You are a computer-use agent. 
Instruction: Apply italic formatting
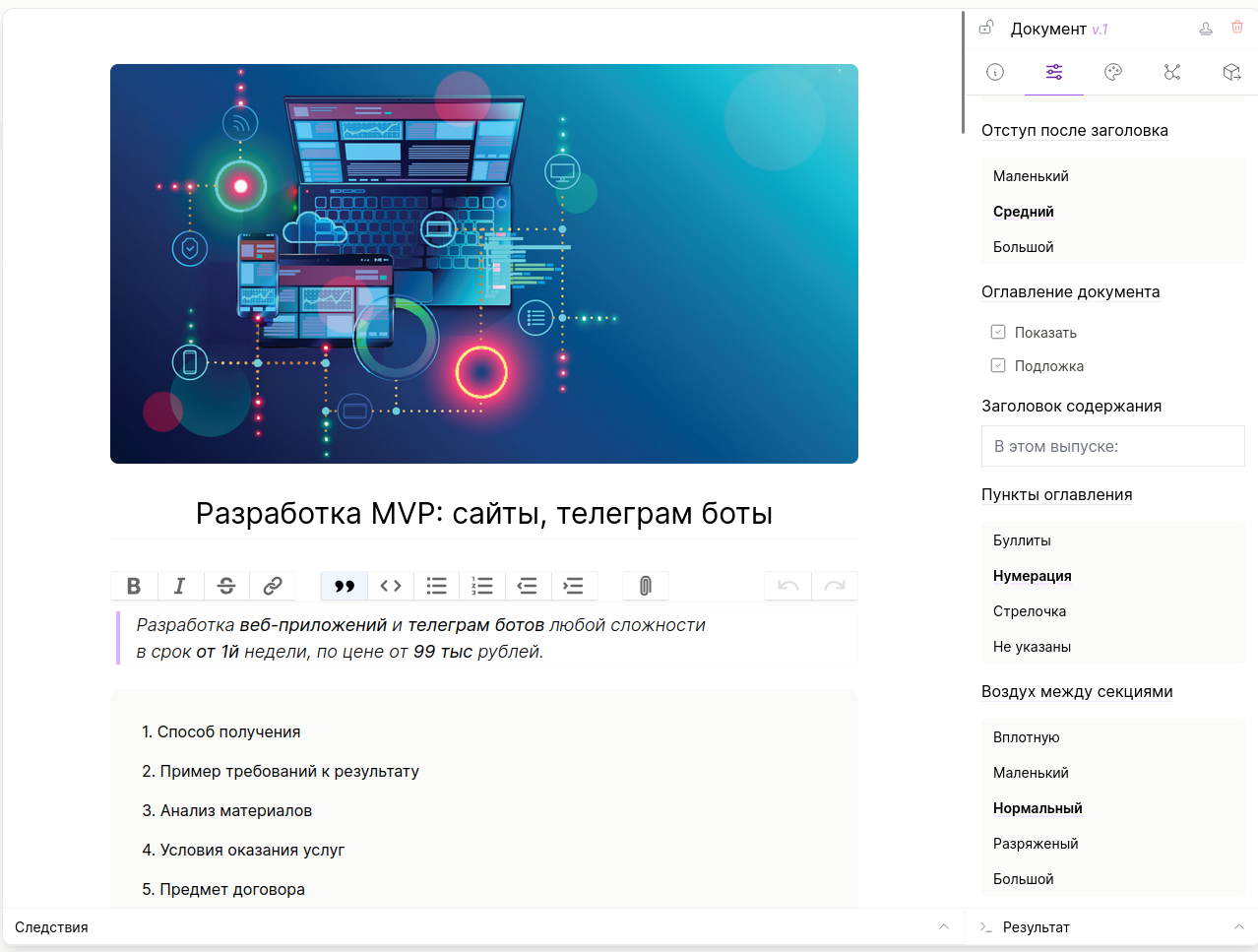(x=180, y=586)
